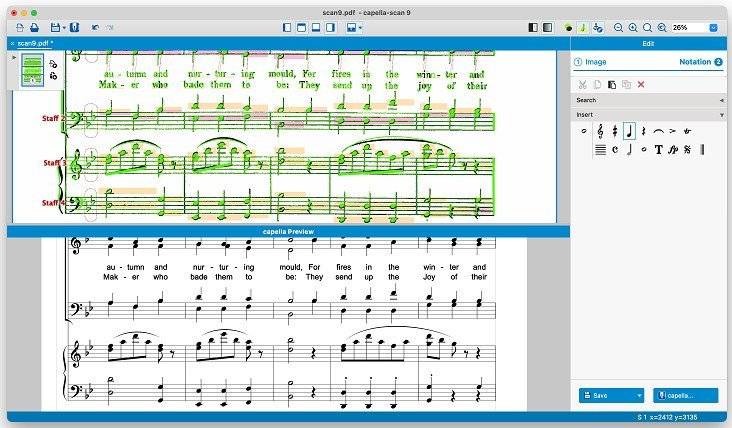Choose the text insert tool
This screenshot has width=732, height=428.
tap(658, 150)
